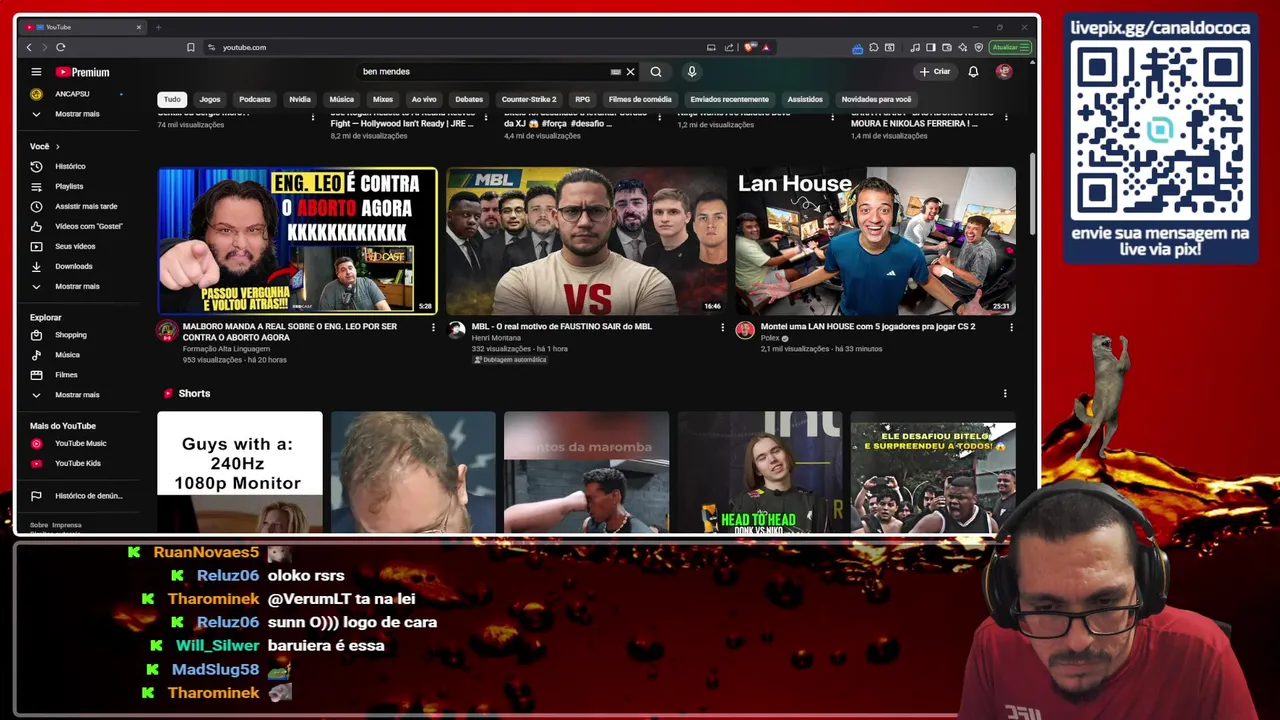Open the Brave Wallet icon

click(946, 47)
